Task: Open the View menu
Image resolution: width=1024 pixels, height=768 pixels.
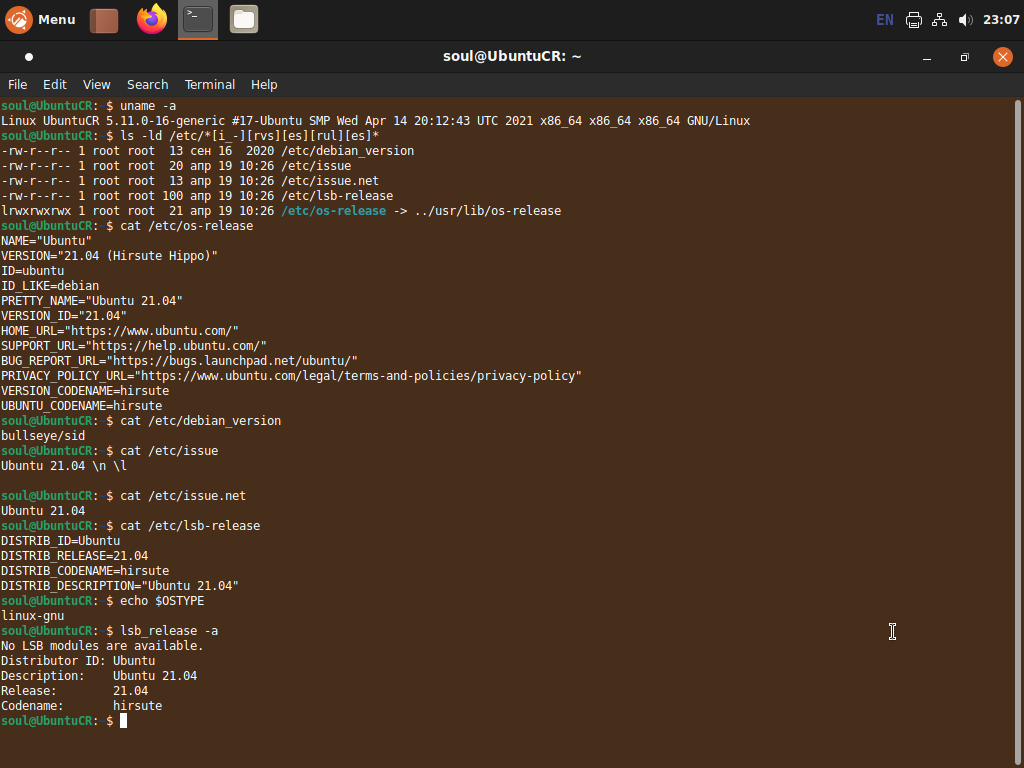Action: coord(97,85)
